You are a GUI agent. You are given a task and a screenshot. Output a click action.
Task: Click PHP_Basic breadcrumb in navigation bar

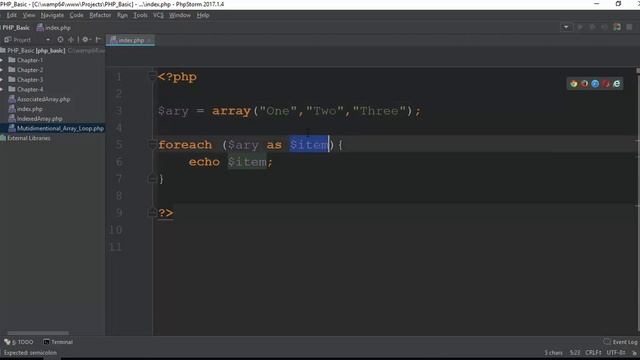pyautogui.click(x=16, y=28)
